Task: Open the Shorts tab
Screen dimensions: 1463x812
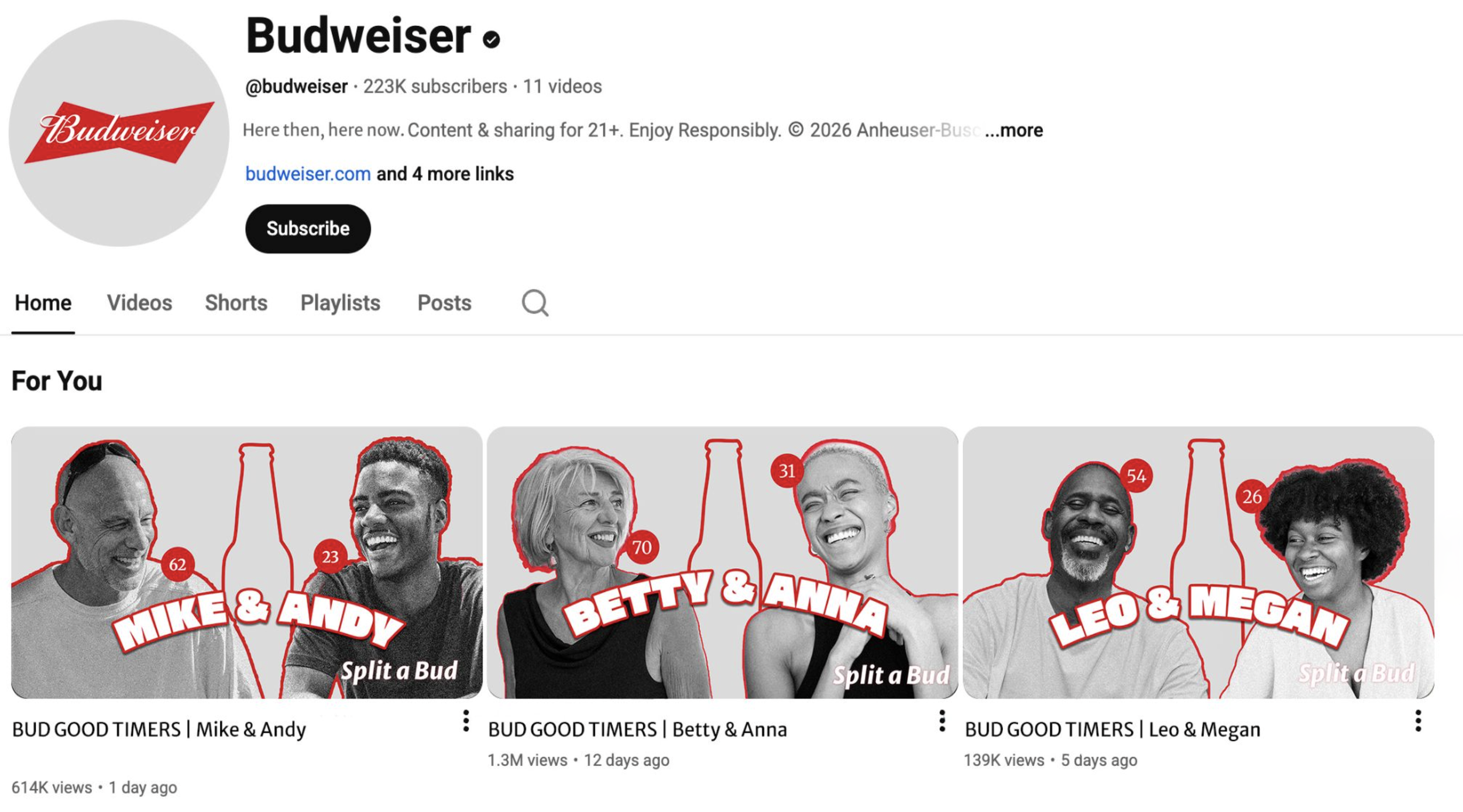Action: (236, 303)
